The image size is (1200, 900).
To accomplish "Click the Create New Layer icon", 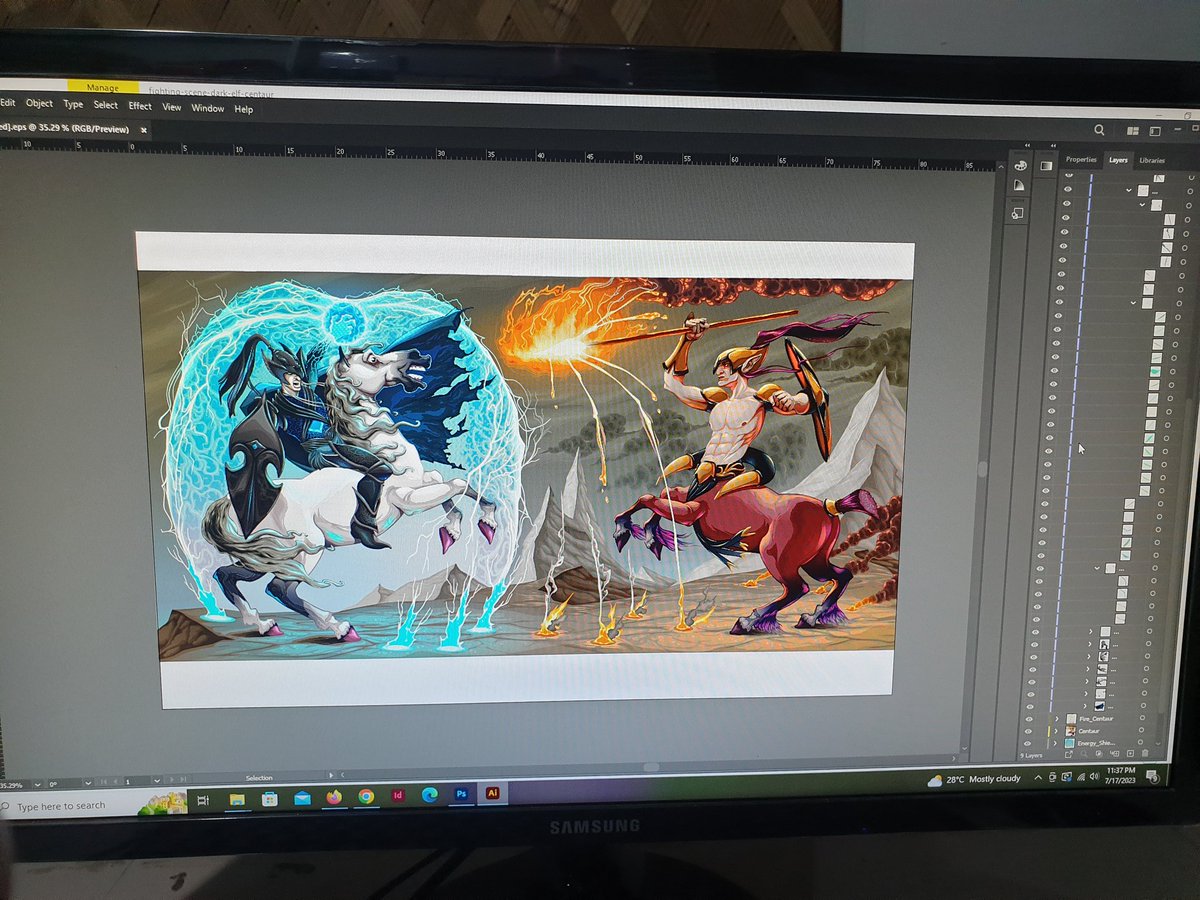I will point(1130,754).
